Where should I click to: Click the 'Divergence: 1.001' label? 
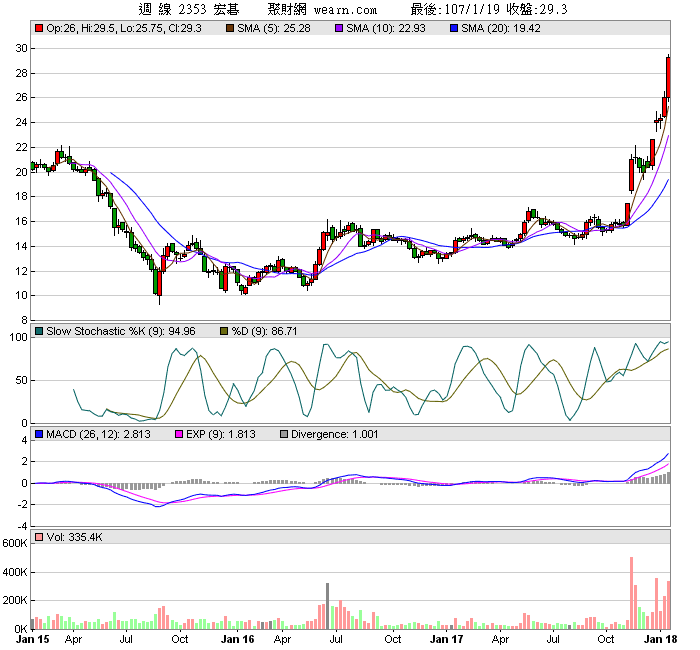(x=334, y=434)
